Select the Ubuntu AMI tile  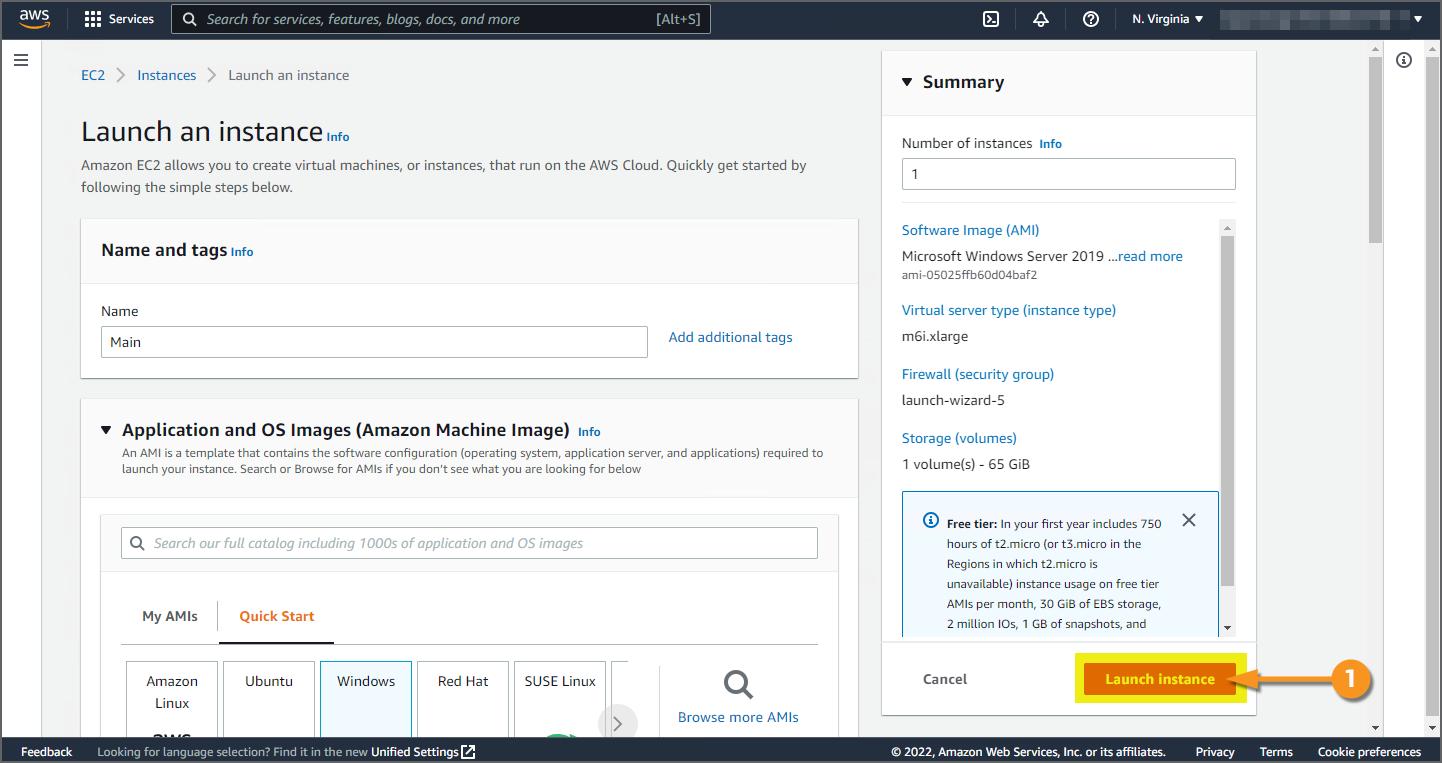[x=269, y=697]
